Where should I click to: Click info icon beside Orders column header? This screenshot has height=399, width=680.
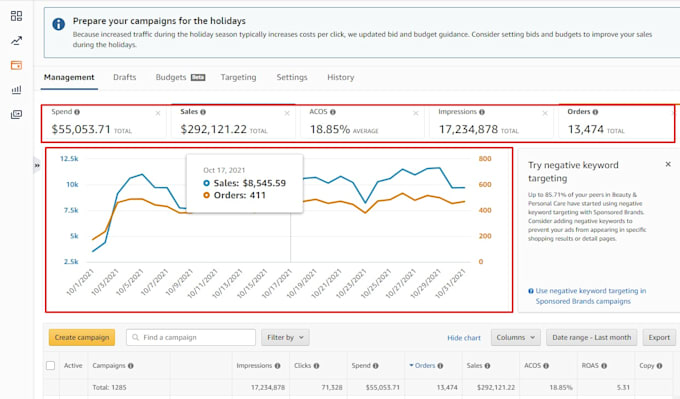pos(440,366)
